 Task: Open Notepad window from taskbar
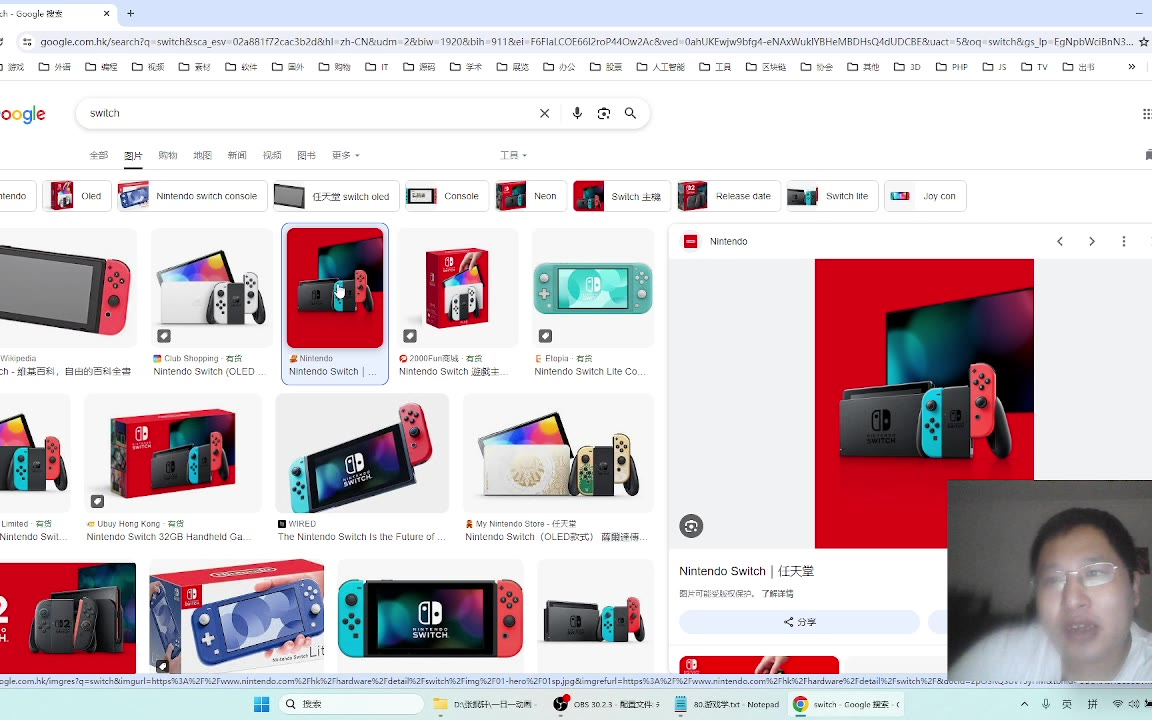point(726,704)
